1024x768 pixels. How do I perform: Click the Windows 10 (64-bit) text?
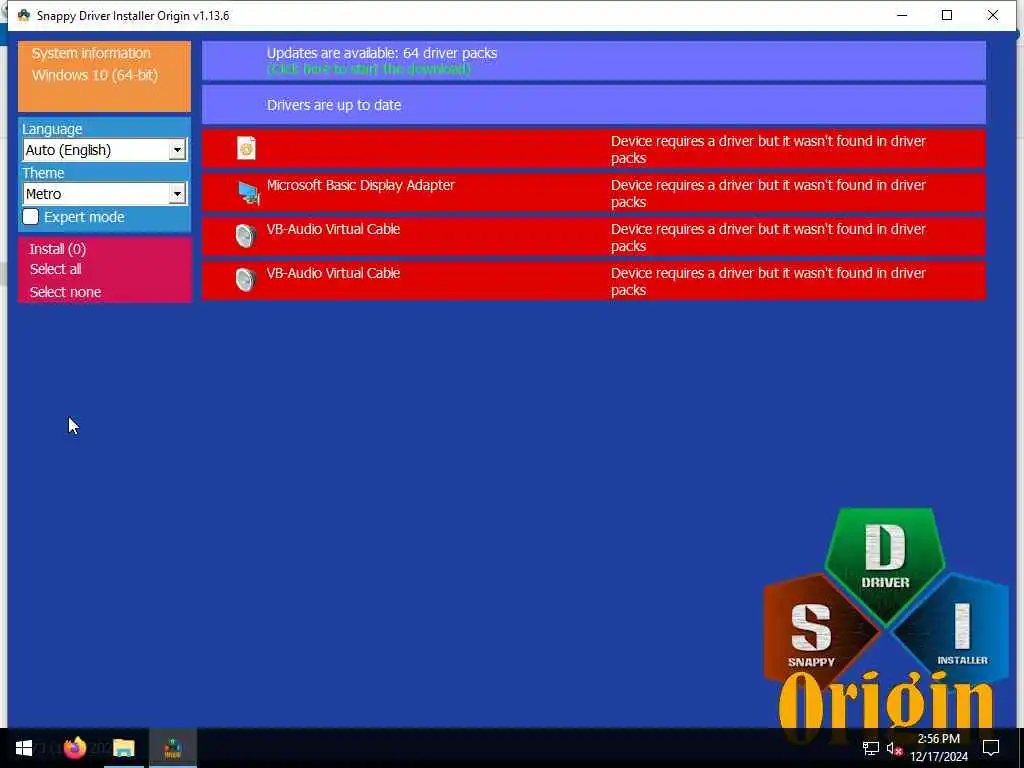pyautogui.click(x=95, y=75)
